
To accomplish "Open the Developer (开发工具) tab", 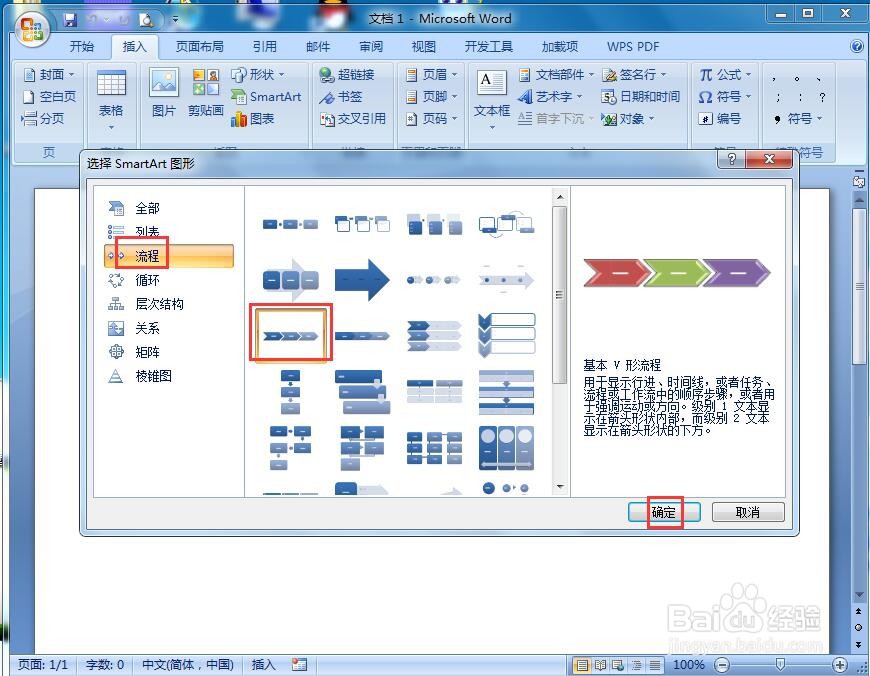I will (488, 47).
